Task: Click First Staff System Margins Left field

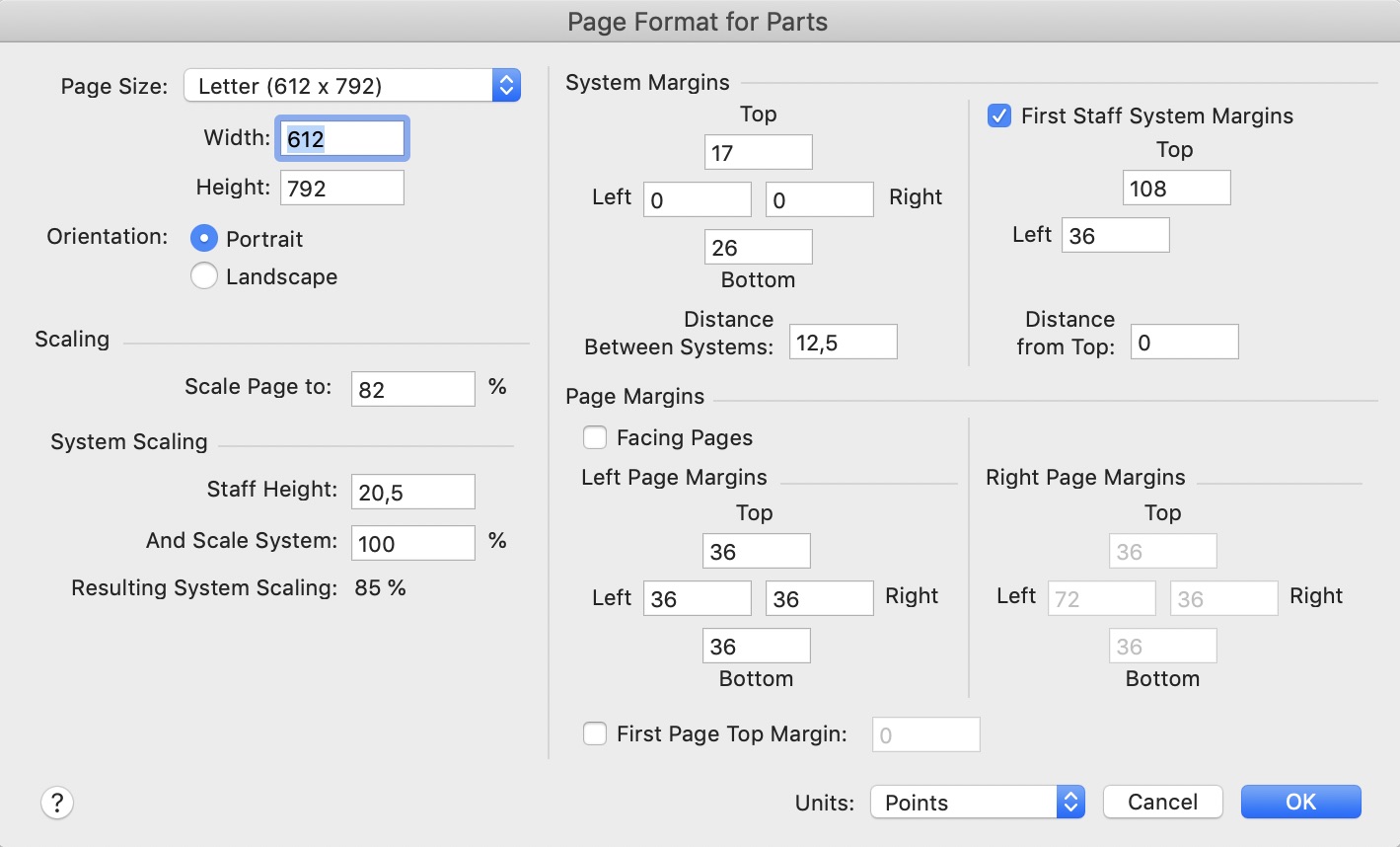Action: click(x=1115, y=236)
